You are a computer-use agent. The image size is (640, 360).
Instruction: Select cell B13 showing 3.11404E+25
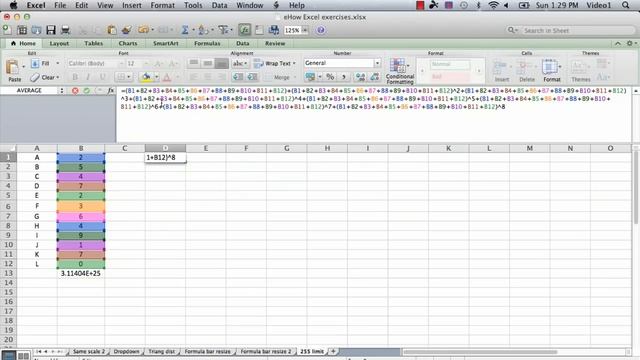81,273
